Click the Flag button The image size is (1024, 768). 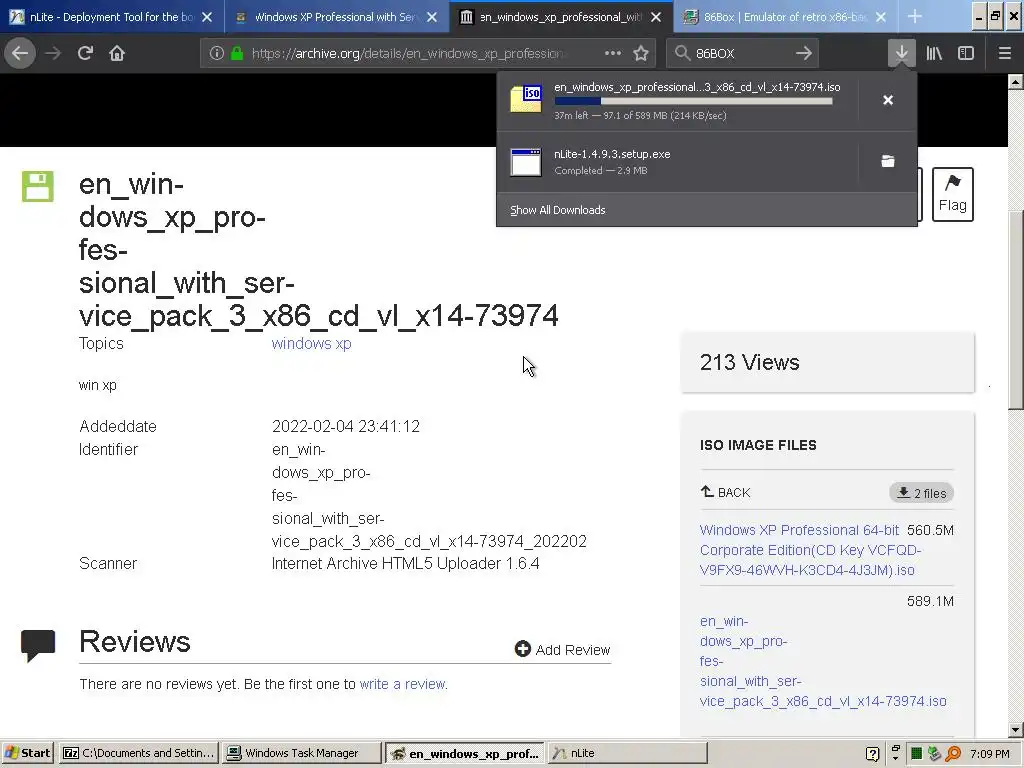click(x=952, y=195)
